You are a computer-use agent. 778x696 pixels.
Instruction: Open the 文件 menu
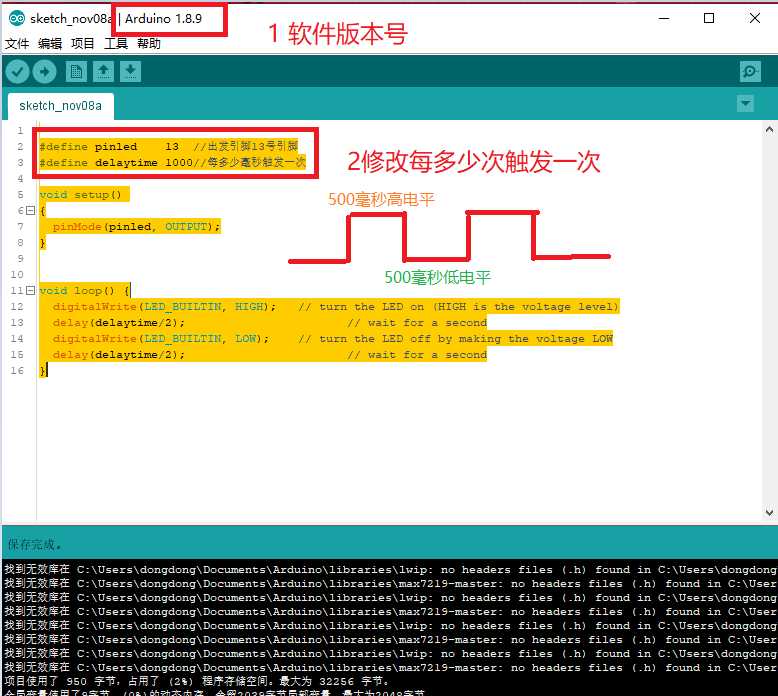tap(17, 44)
